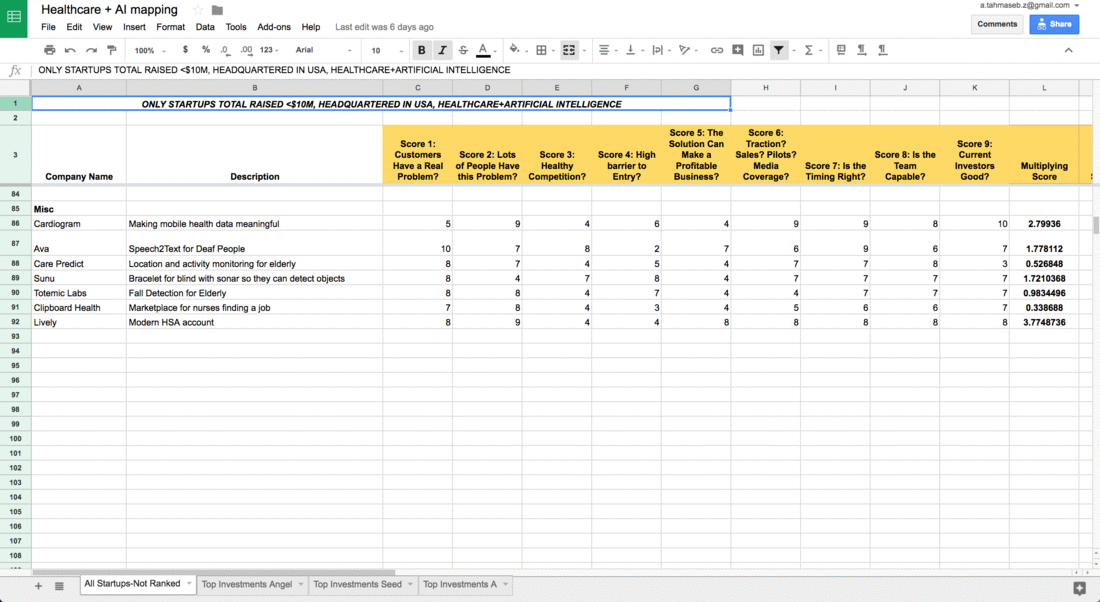
Task: Open 'Last edit was 6 days ago' history
Action: coord(384,27)
